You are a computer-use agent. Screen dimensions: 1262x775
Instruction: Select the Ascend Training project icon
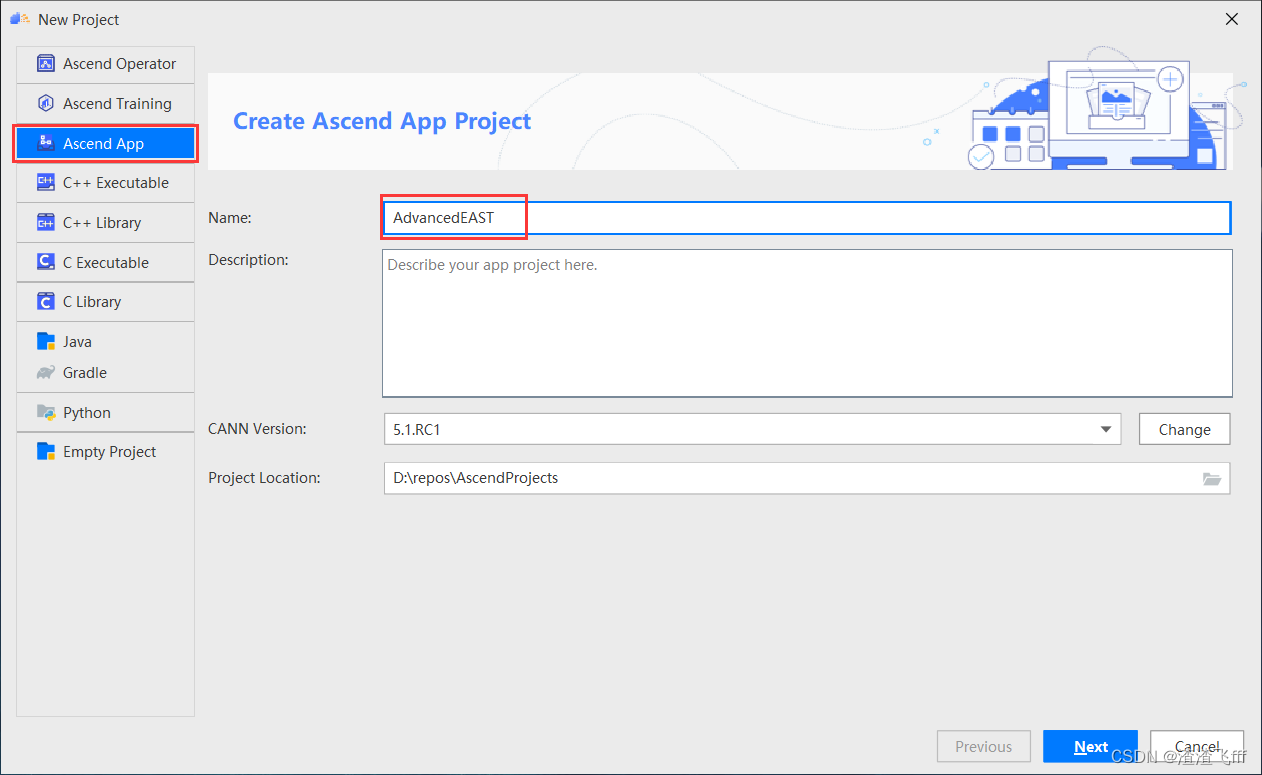point(45,104)
